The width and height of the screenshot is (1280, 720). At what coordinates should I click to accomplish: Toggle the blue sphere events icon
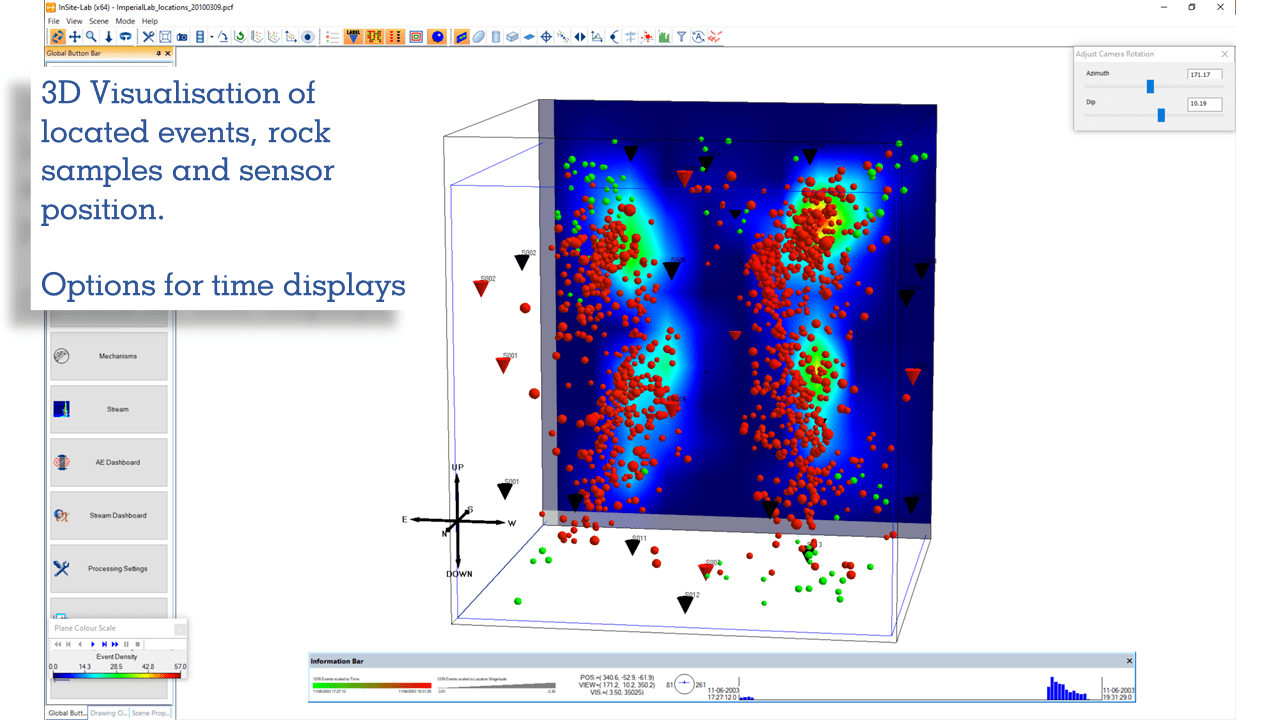[x=437, y=37]
